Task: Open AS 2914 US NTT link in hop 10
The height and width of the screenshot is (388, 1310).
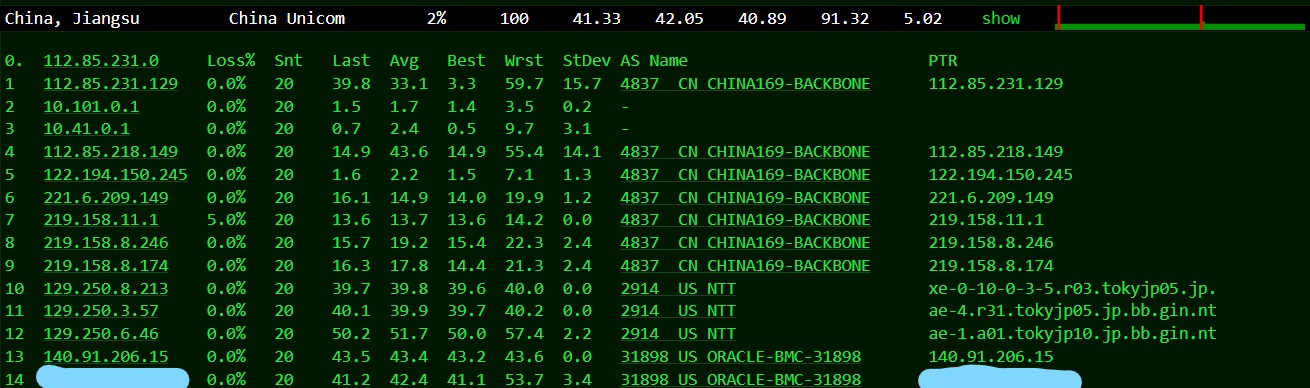Action: pyautogui.click(x=678, y=288)
